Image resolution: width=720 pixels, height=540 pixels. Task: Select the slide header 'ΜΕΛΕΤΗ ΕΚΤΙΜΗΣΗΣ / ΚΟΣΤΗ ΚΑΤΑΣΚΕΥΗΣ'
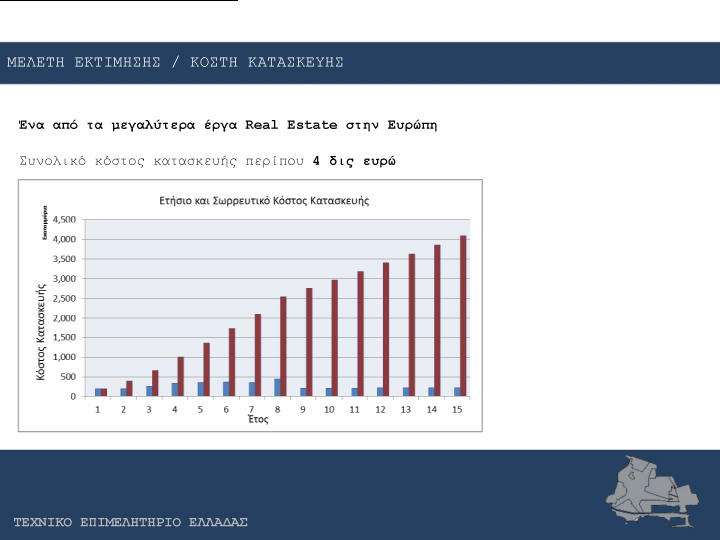pos(175,62)
